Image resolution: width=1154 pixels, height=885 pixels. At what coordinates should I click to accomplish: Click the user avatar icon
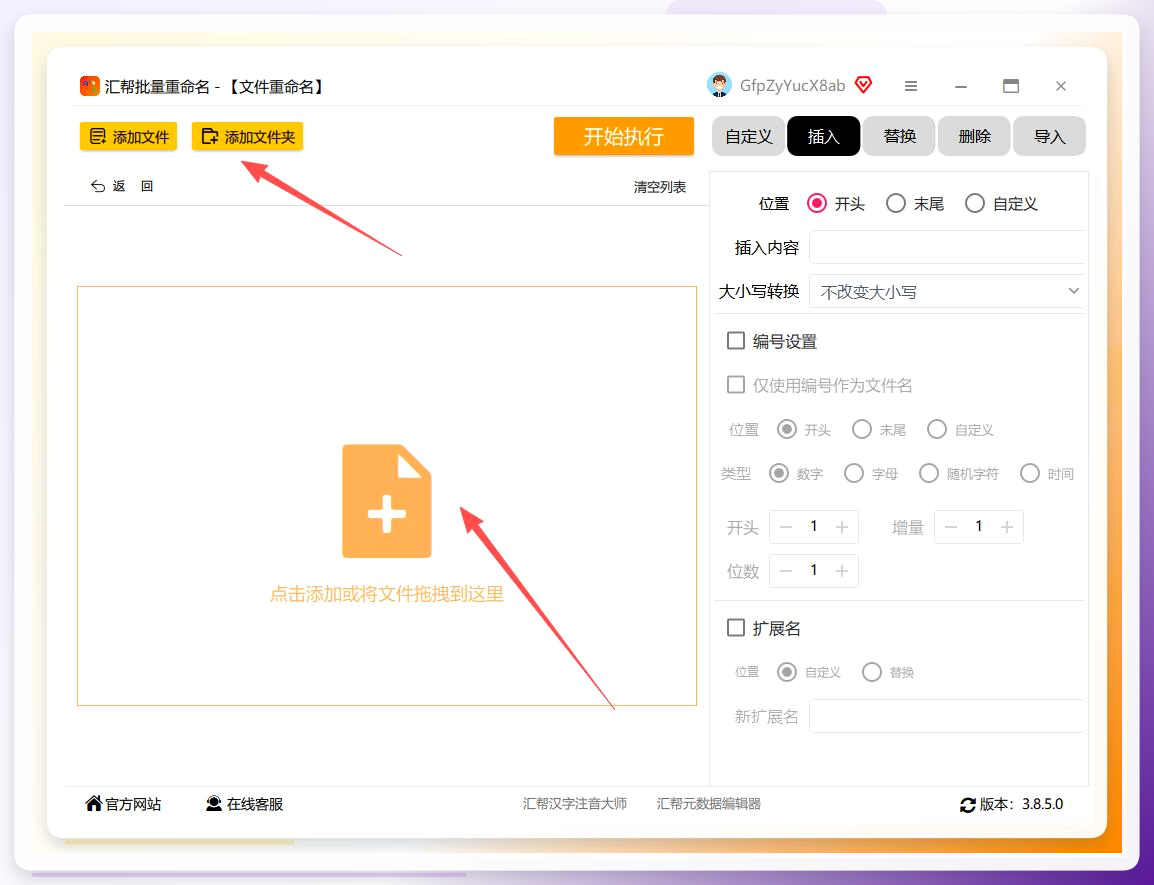click(x=719, y=85)
